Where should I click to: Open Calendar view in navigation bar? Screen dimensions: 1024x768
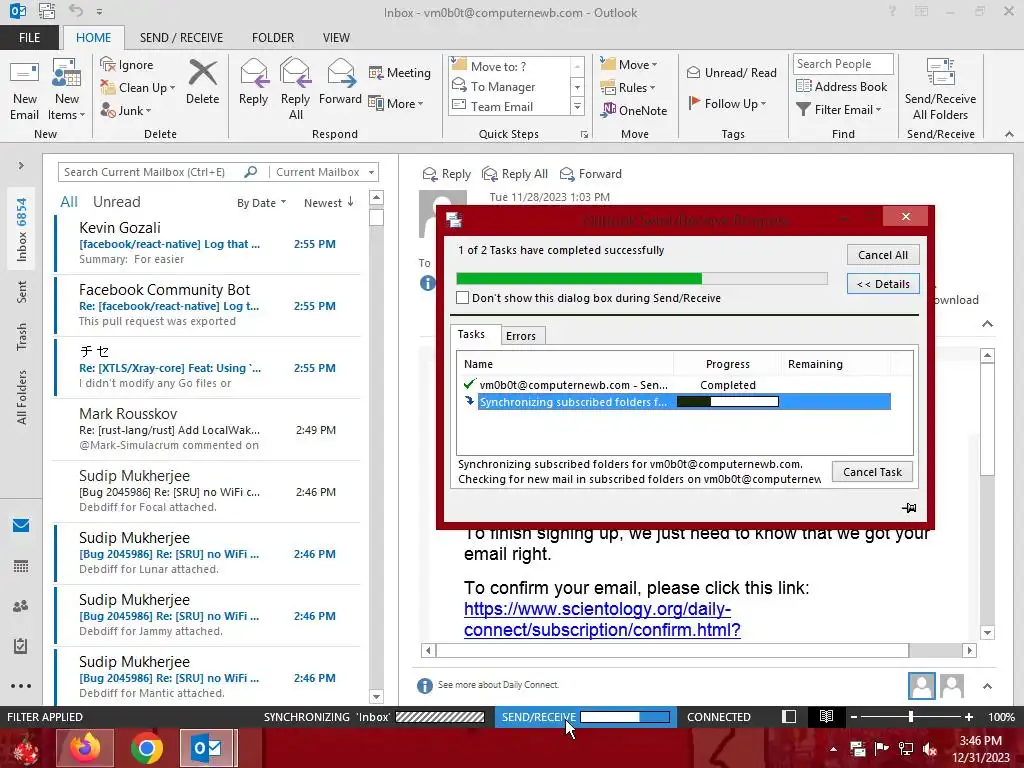click(x=21, y=566)
